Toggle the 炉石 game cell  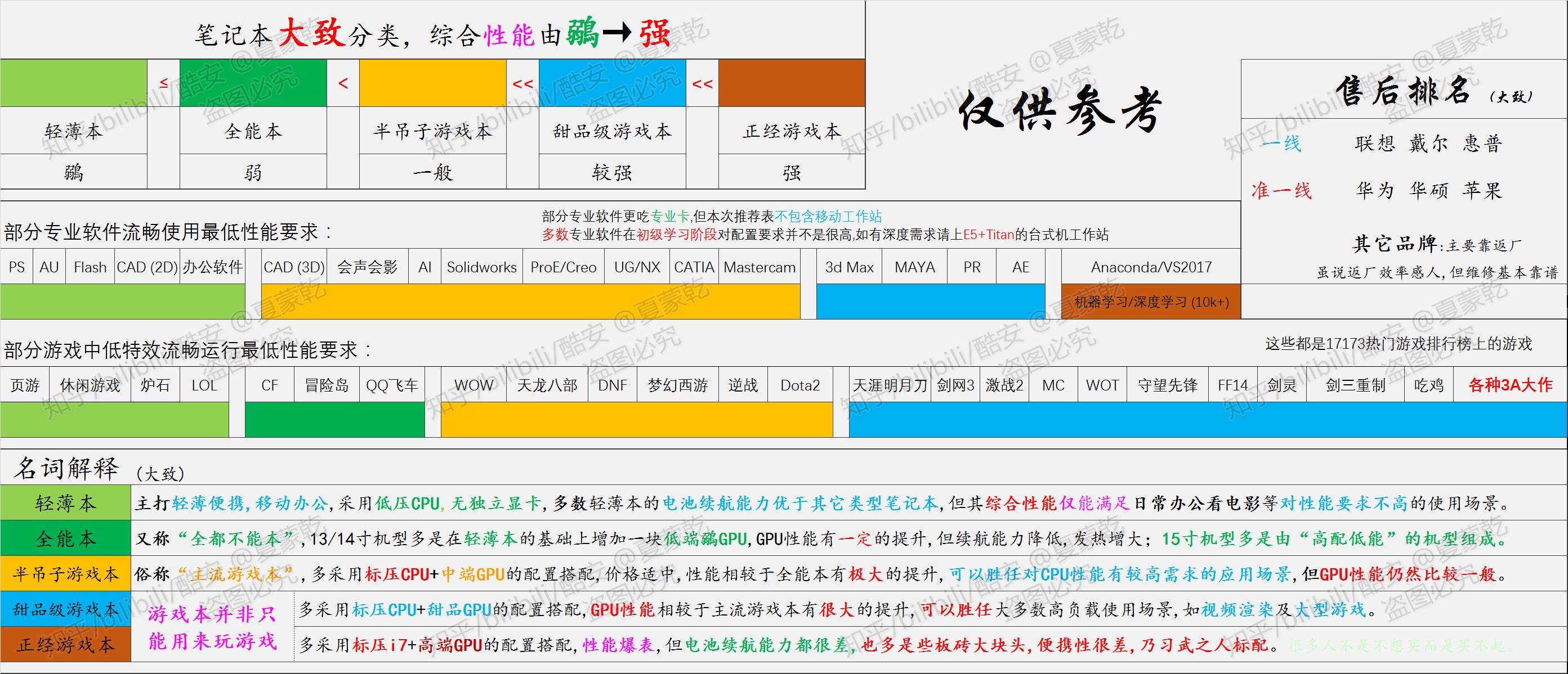pyautogui.click(x=155, y=384)
